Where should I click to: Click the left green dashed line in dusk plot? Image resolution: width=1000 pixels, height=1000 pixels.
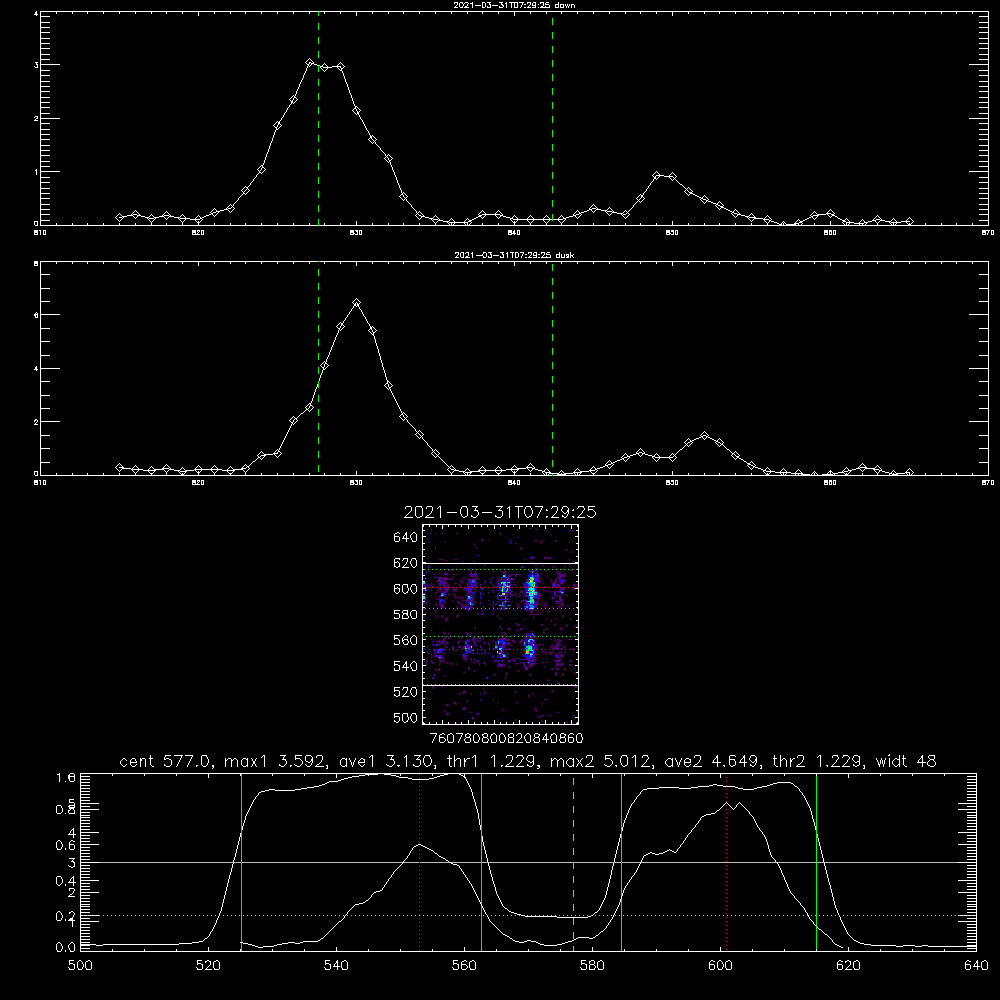pyautogui.click(x=318, y=368)
